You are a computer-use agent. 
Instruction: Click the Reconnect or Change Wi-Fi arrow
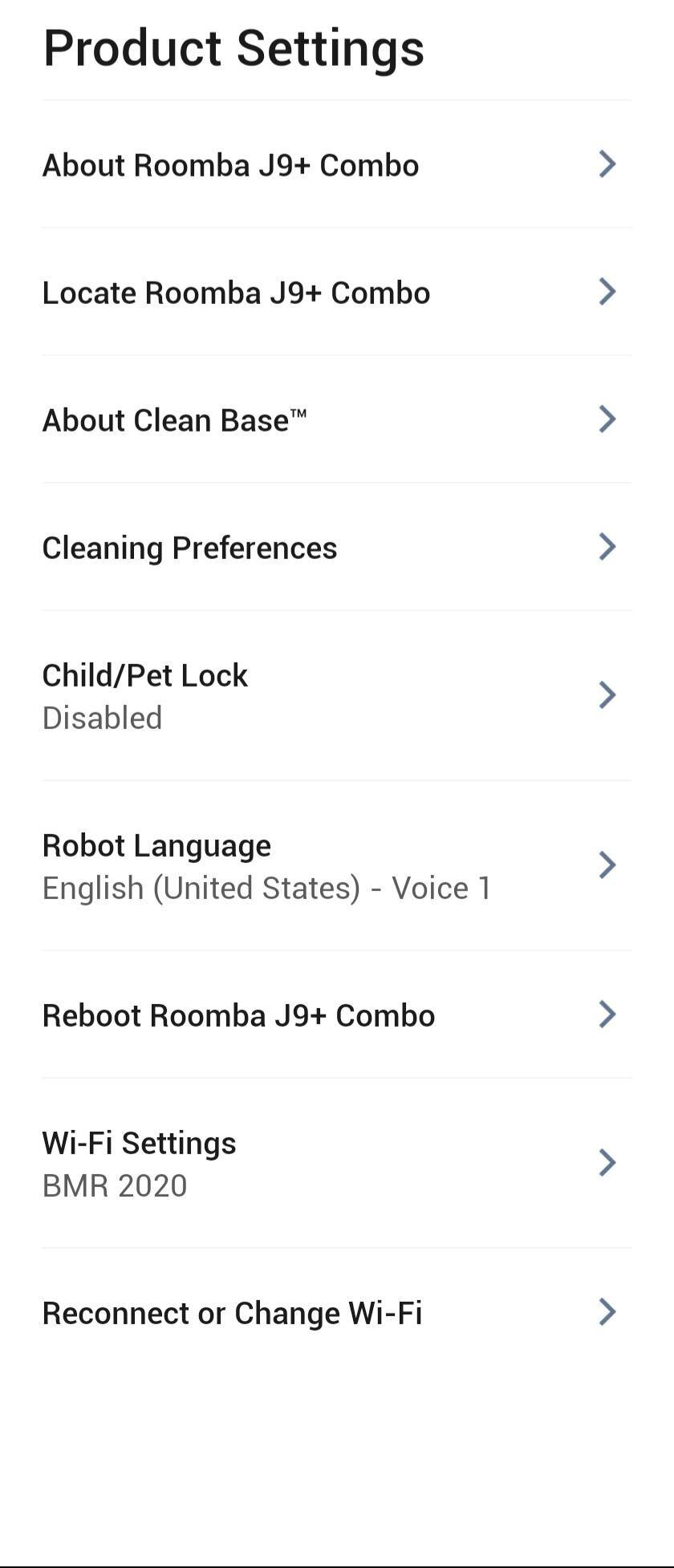607,1312
